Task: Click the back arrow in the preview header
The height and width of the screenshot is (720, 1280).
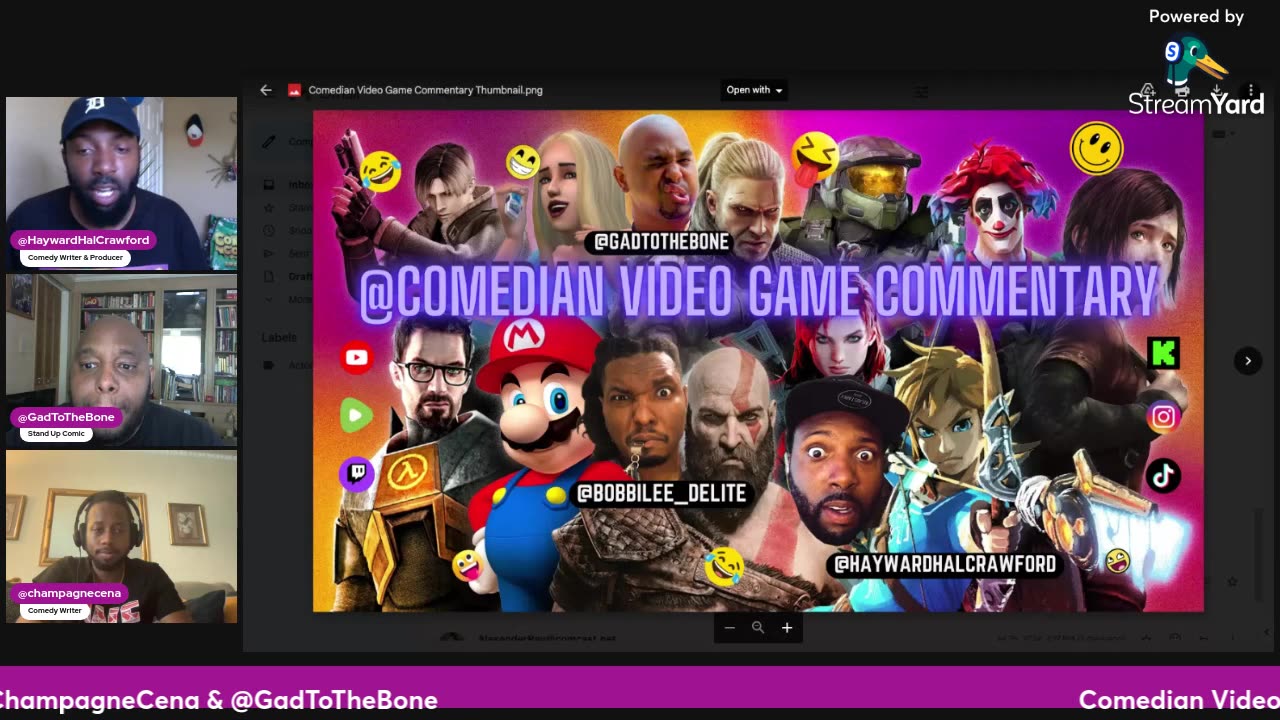Action: [266, 90]
